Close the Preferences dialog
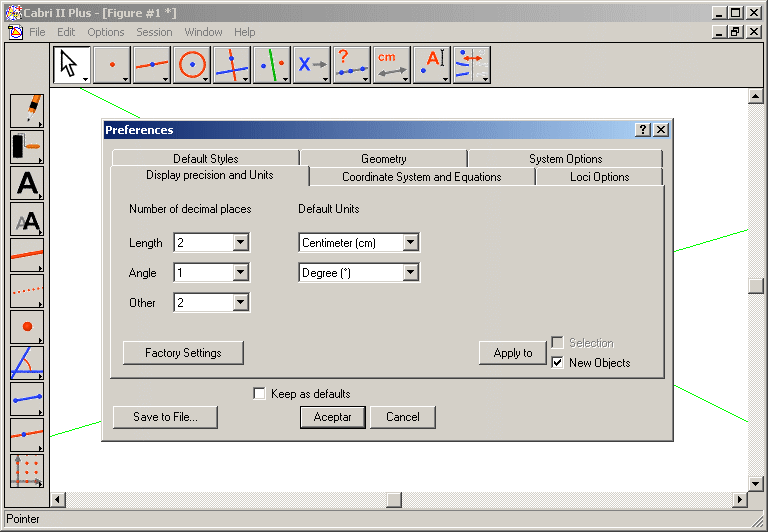Image resolution: width=768 pixels, height=532 pixels. (x=661, y=130)
